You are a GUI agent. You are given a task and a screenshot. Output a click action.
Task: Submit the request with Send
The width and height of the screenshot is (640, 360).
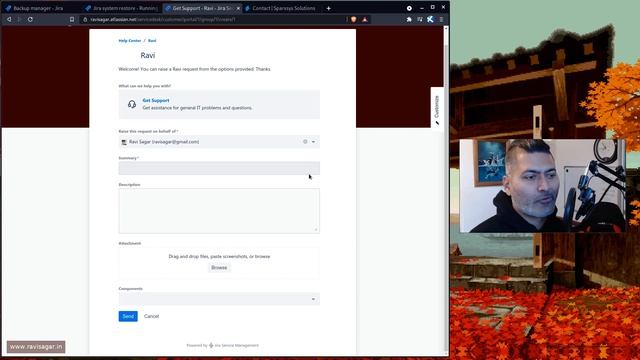pos(128,316)
